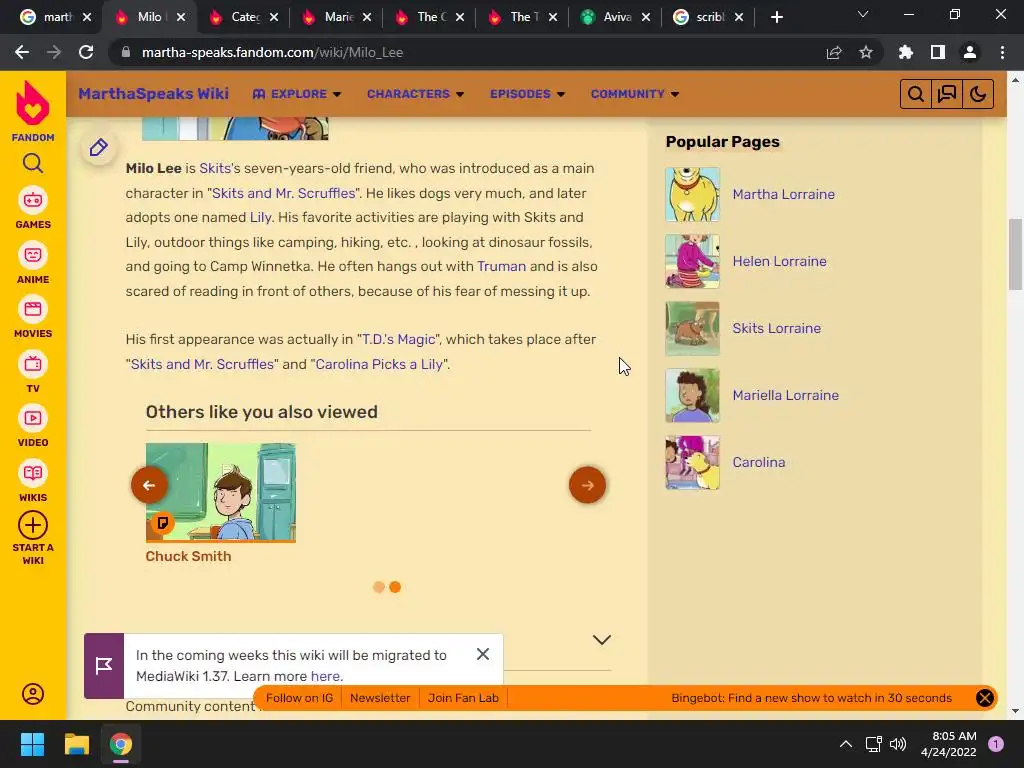Open the Fandom sidebar search icon
Screen dimensions: 1024x768
coord(33,163)
